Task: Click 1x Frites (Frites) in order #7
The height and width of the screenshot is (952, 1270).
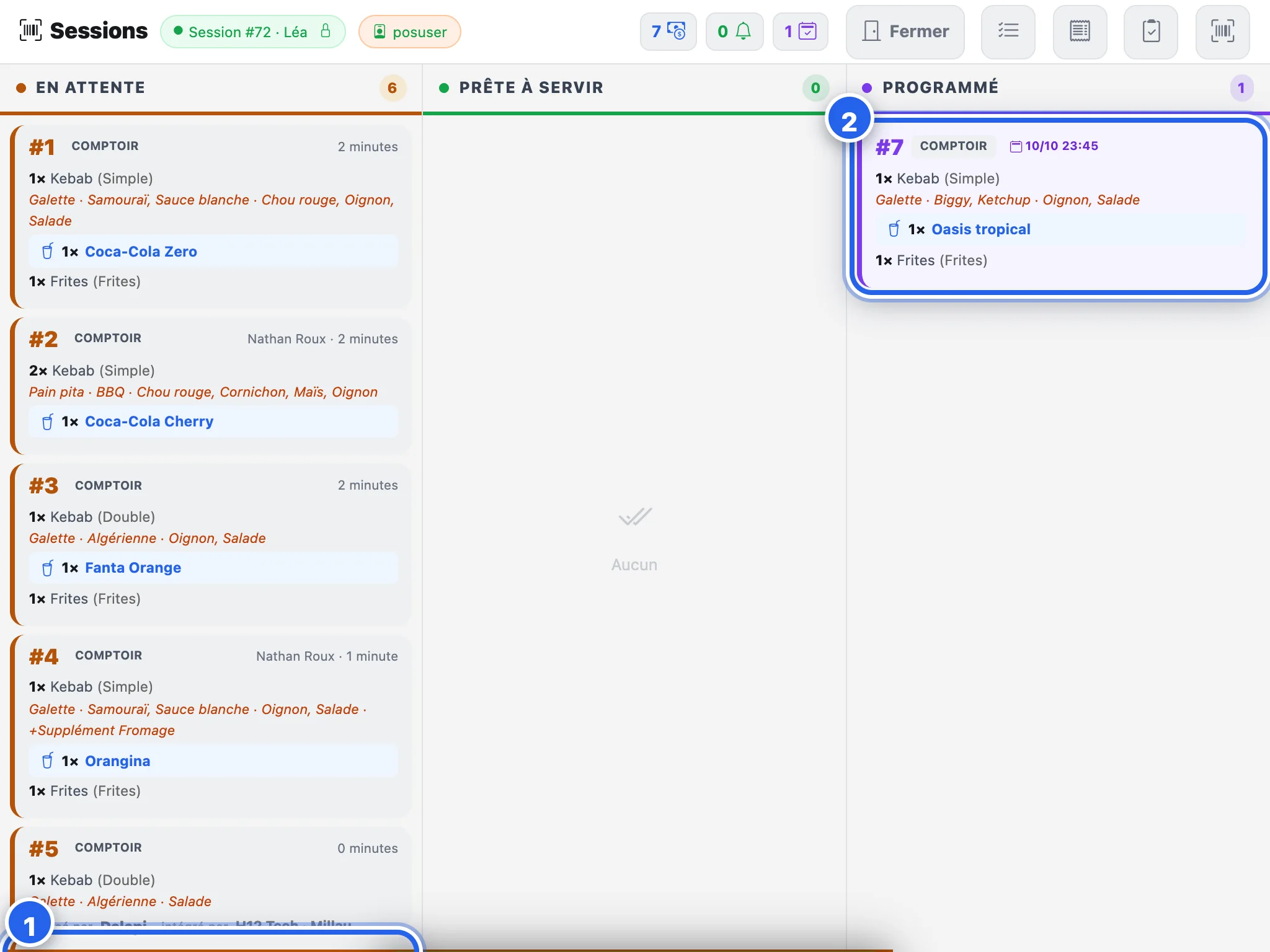Action: click(931, 260)
